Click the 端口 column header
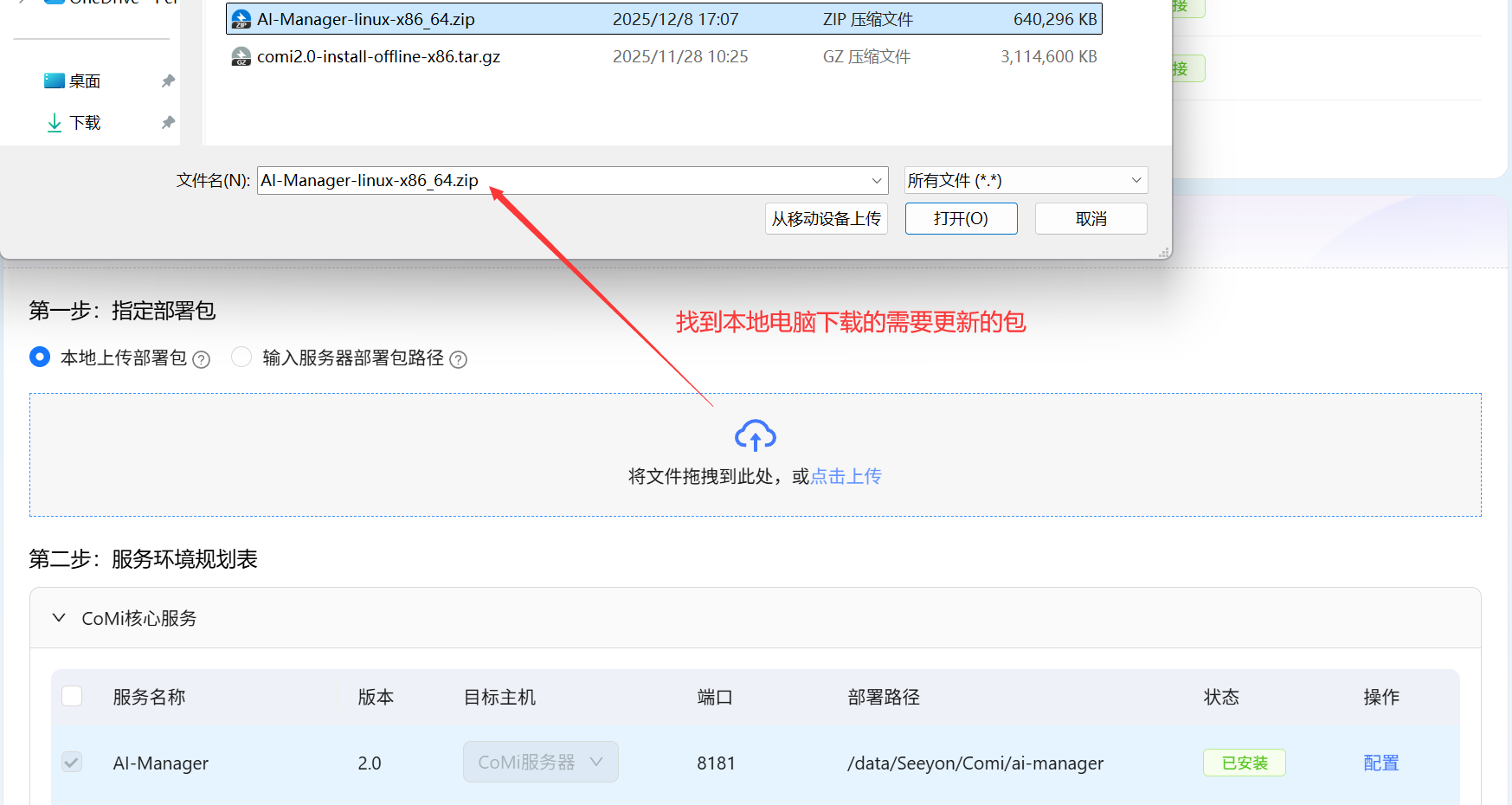The image size is (1512, 805). pyautogui.click(x=715, y=697)
